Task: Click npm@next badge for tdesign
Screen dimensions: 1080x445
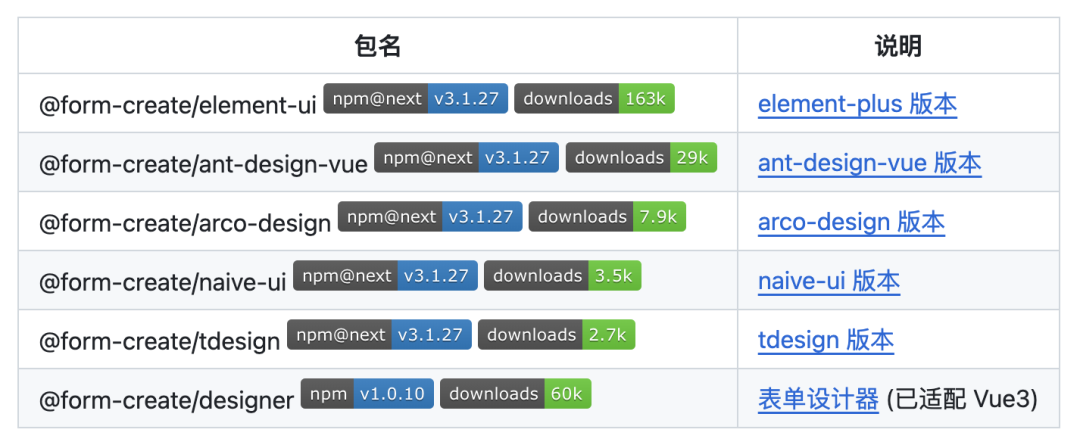Action: click(379, 335)
